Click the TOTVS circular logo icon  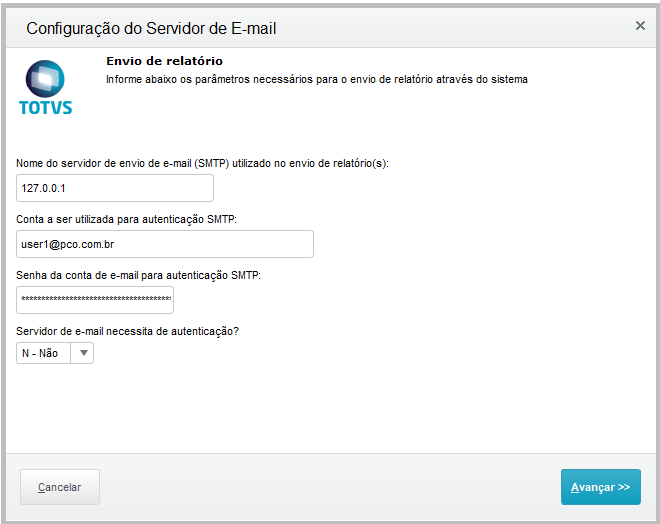click(x=45, y=78)
